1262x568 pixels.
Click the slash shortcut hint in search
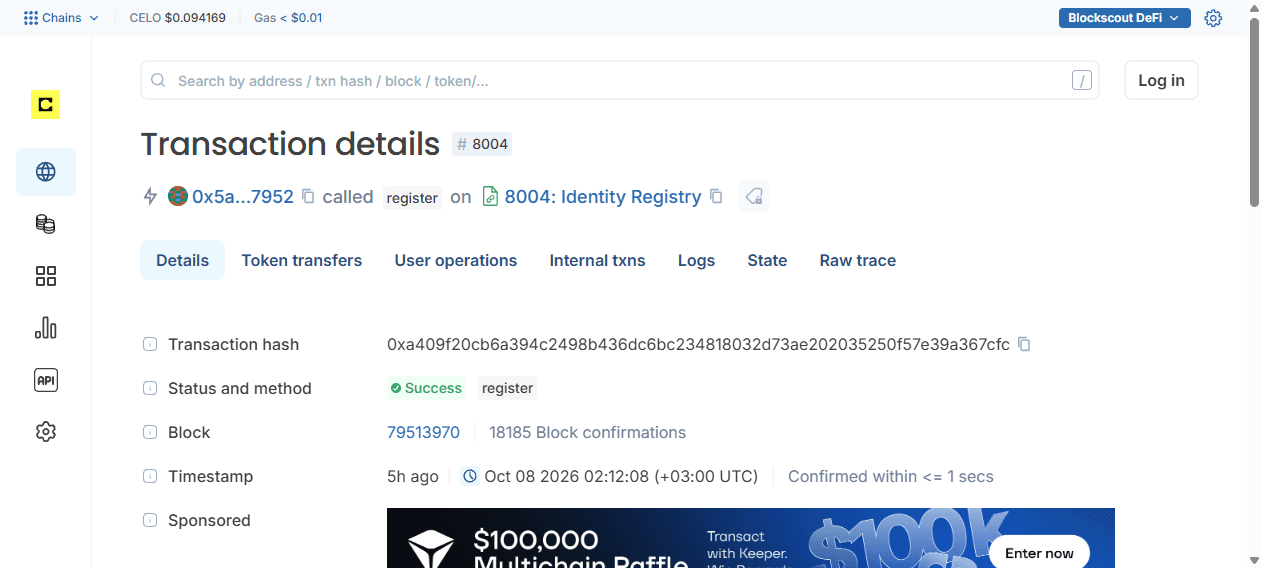(1081, 81)
